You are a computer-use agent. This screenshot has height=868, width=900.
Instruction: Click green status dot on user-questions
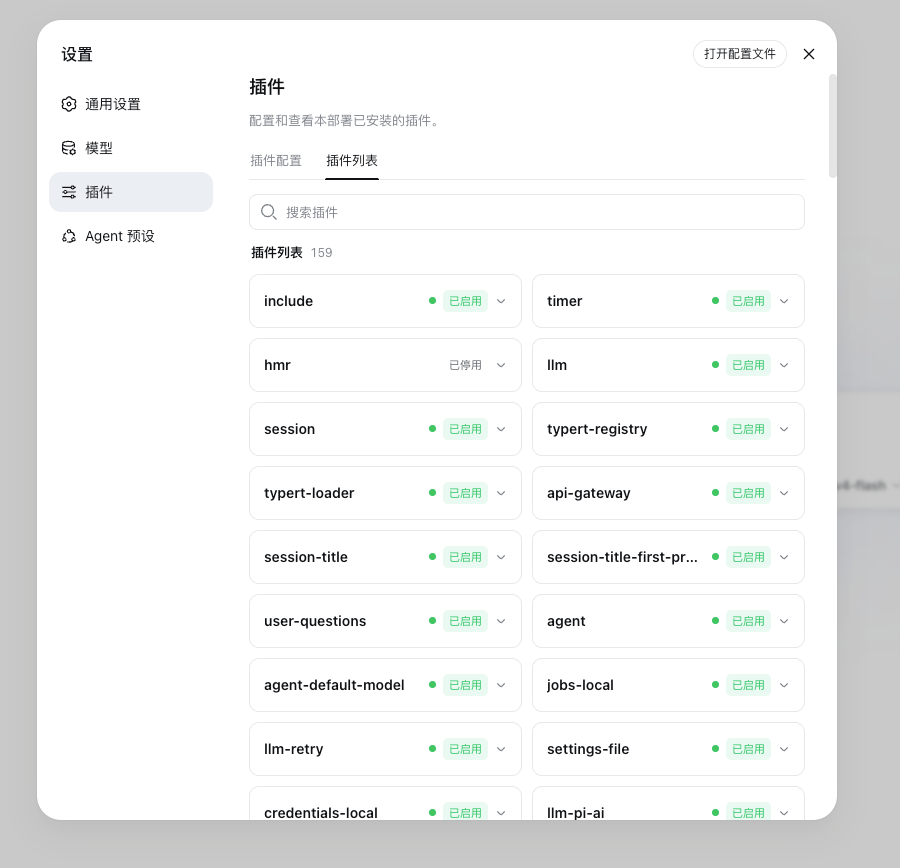click(432, 621)
